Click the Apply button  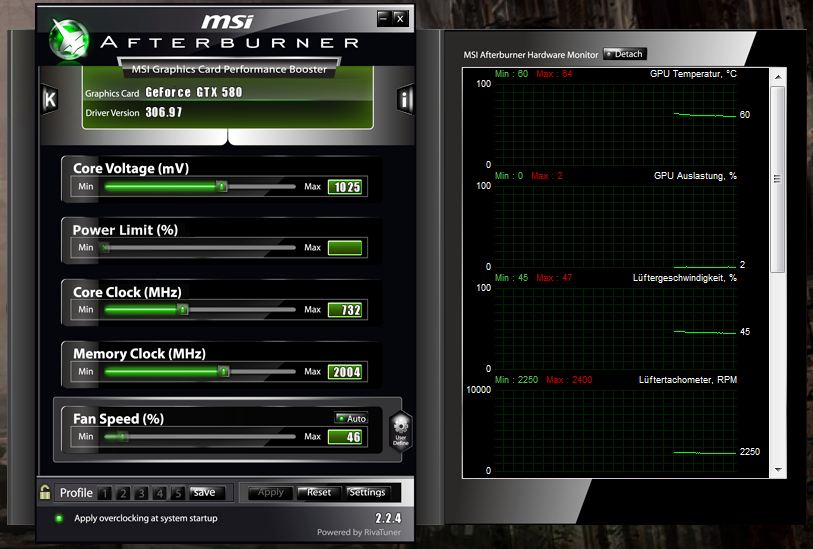271,492
